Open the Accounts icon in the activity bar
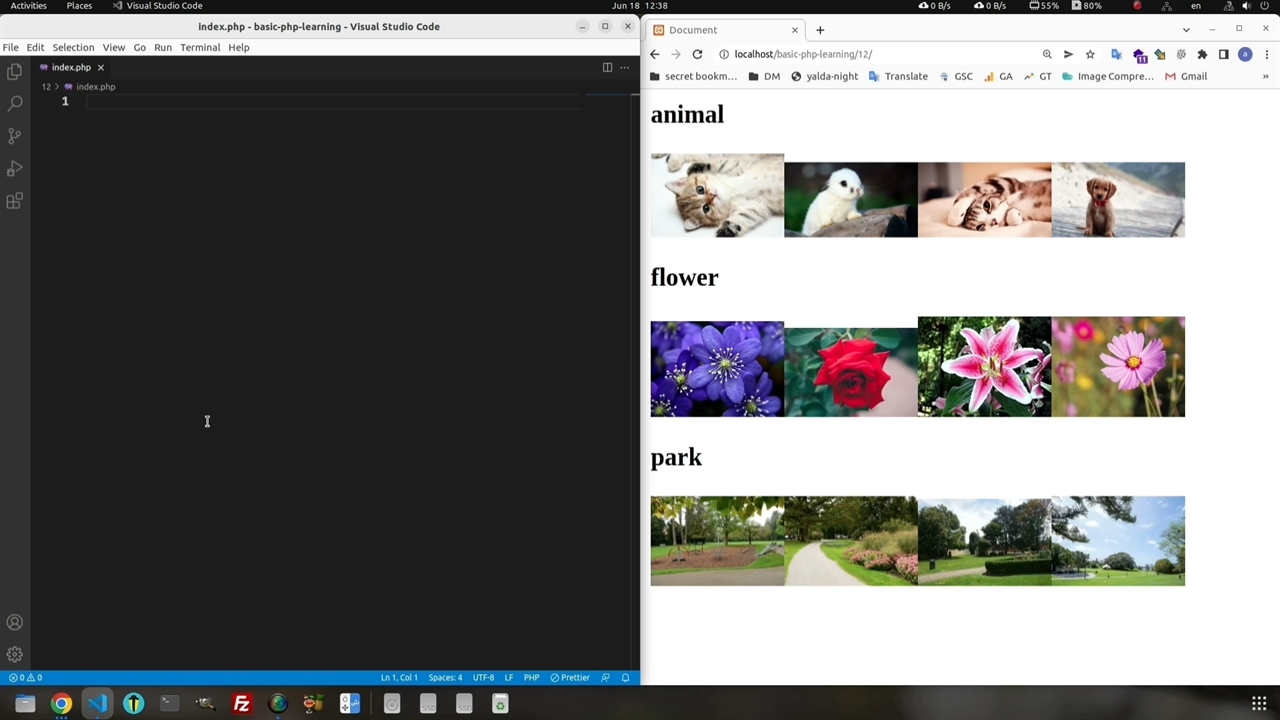This screenshot has width=1280, height=720. click(x=14, y=622)
